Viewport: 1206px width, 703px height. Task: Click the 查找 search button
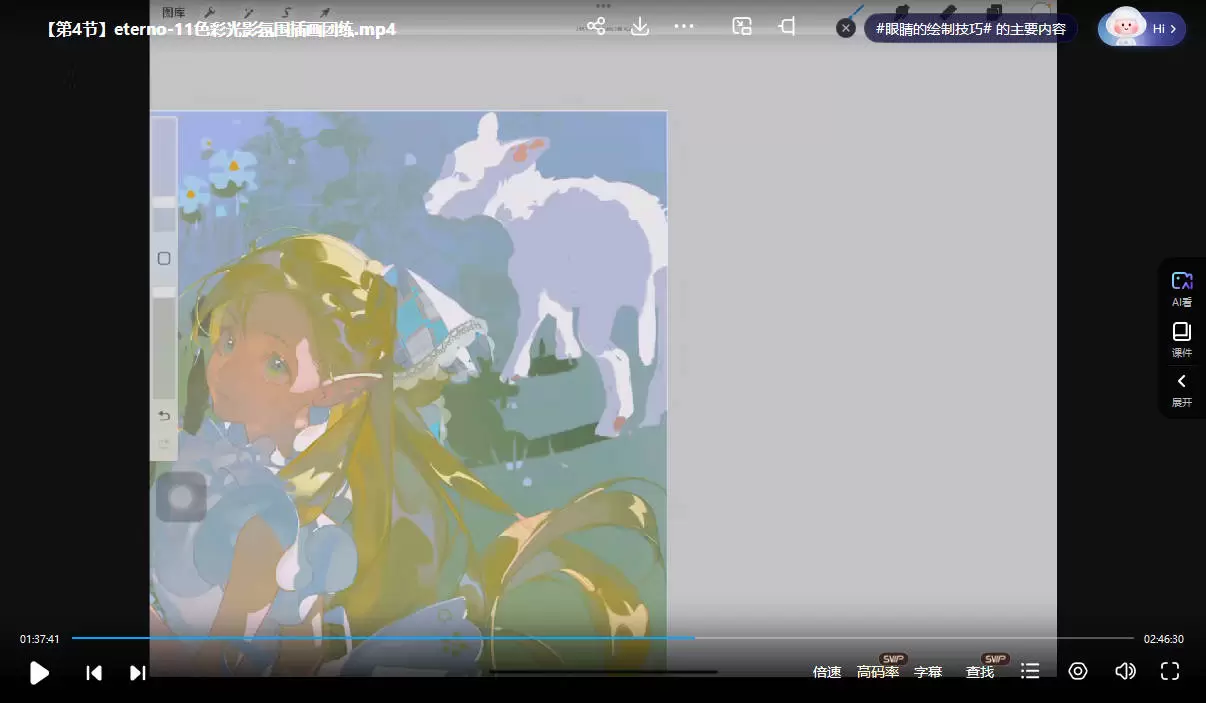click(x=980, y=672)
